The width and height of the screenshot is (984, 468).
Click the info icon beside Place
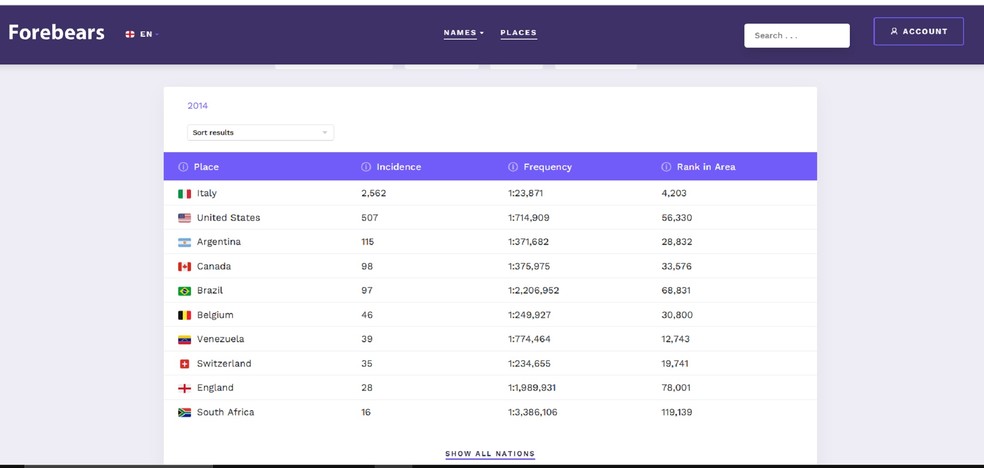point(183,167)
